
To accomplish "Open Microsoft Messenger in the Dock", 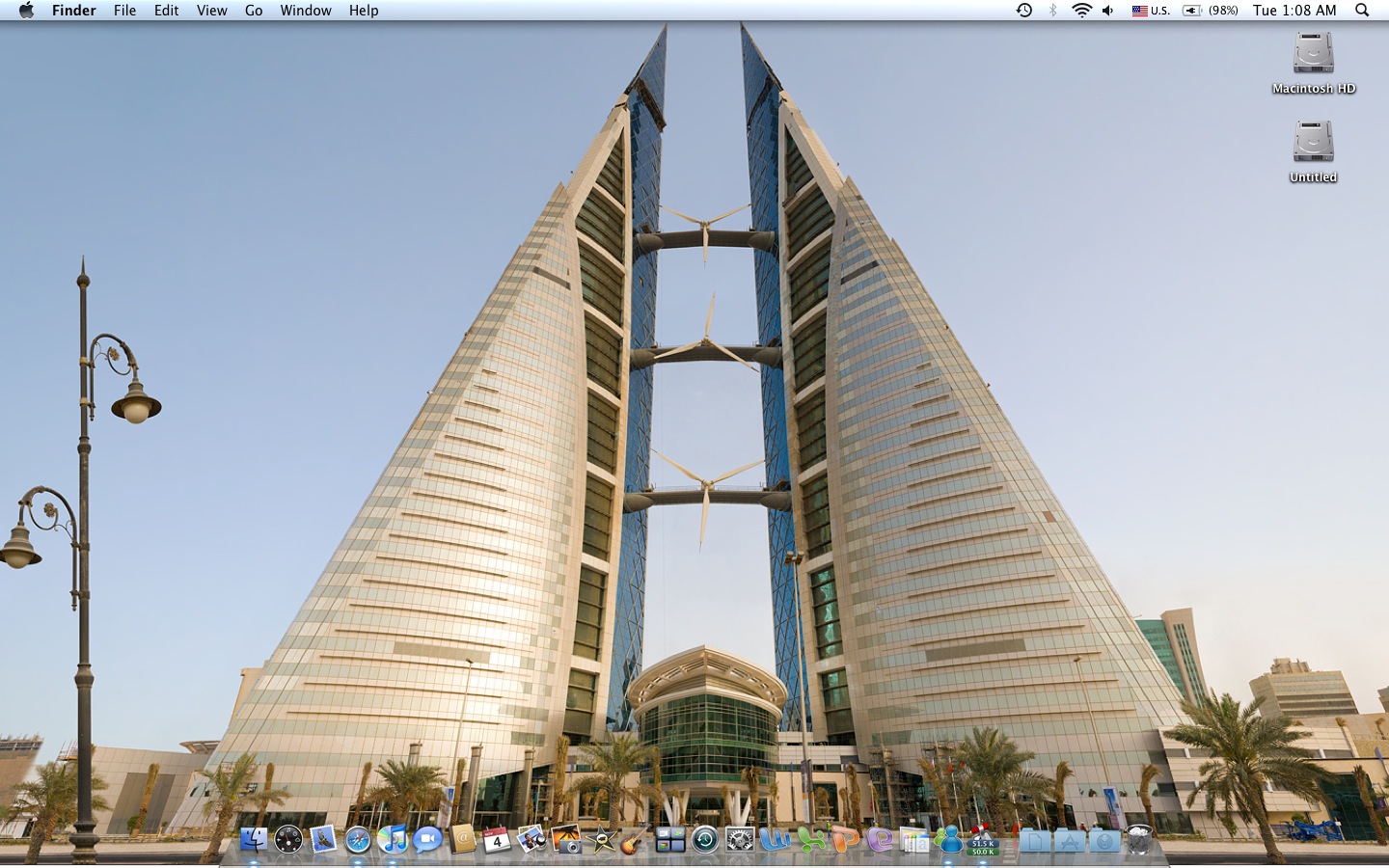I will coord(949,839).
